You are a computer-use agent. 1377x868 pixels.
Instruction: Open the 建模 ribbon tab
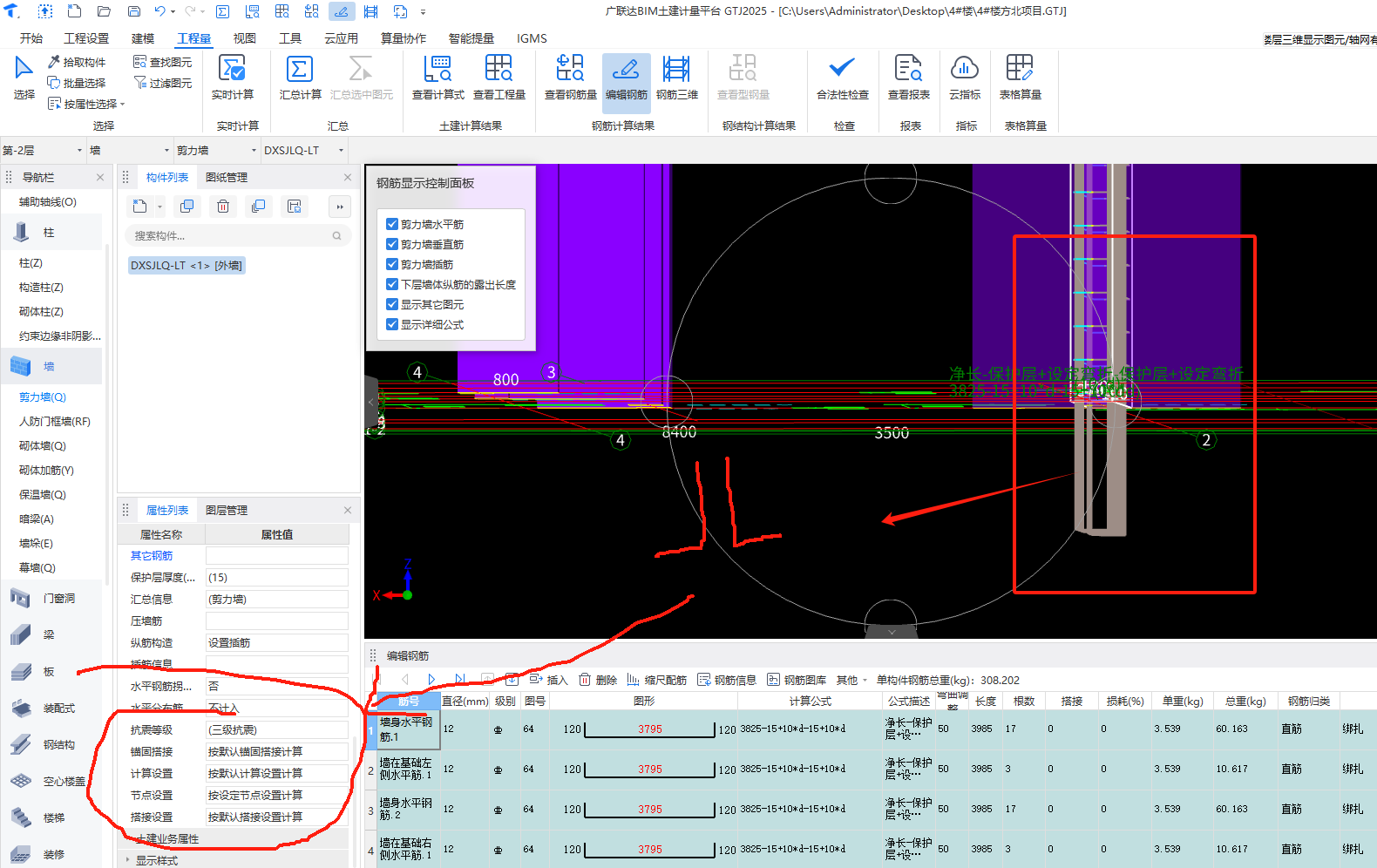point(143,38)
